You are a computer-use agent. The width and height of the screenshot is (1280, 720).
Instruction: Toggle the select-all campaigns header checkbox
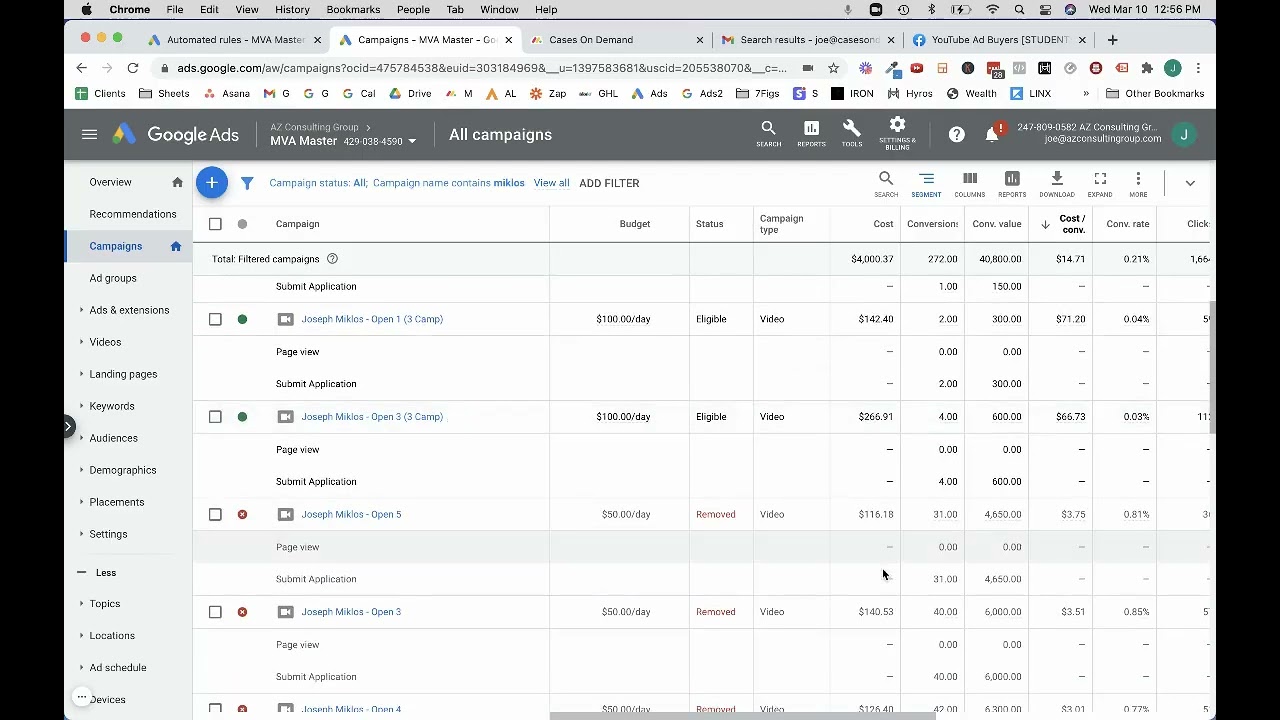point(215,224)
